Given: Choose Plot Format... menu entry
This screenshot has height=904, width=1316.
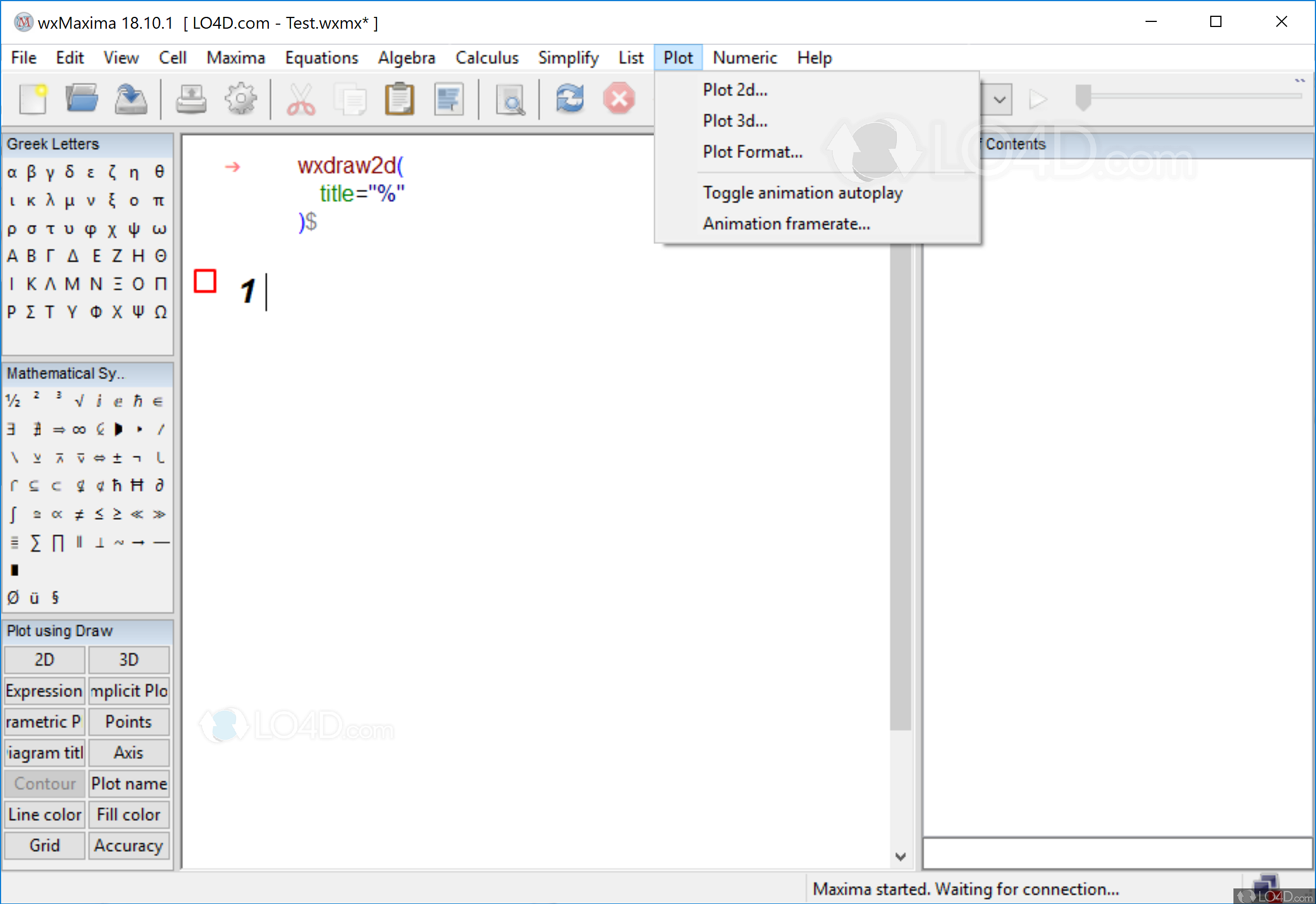Looking at the screenshot, I should tap(752, 152).
